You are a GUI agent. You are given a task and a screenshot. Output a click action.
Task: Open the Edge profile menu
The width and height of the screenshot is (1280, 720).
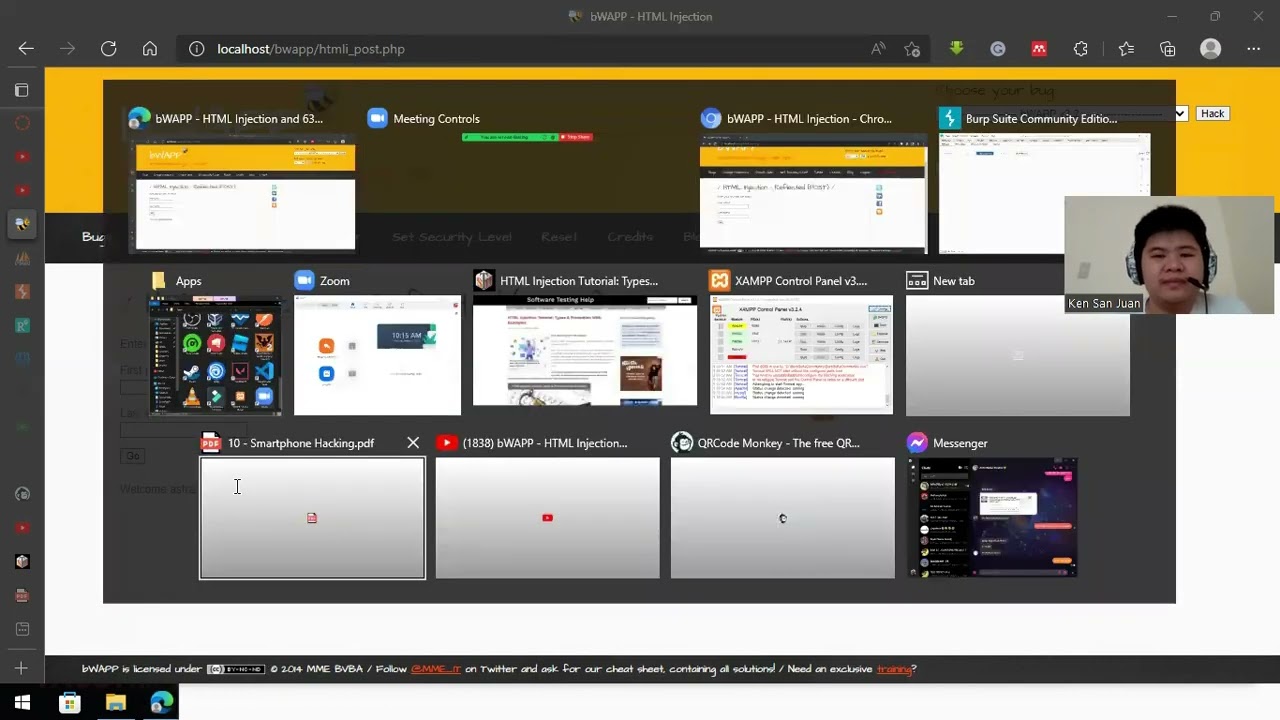[1211, 49]
